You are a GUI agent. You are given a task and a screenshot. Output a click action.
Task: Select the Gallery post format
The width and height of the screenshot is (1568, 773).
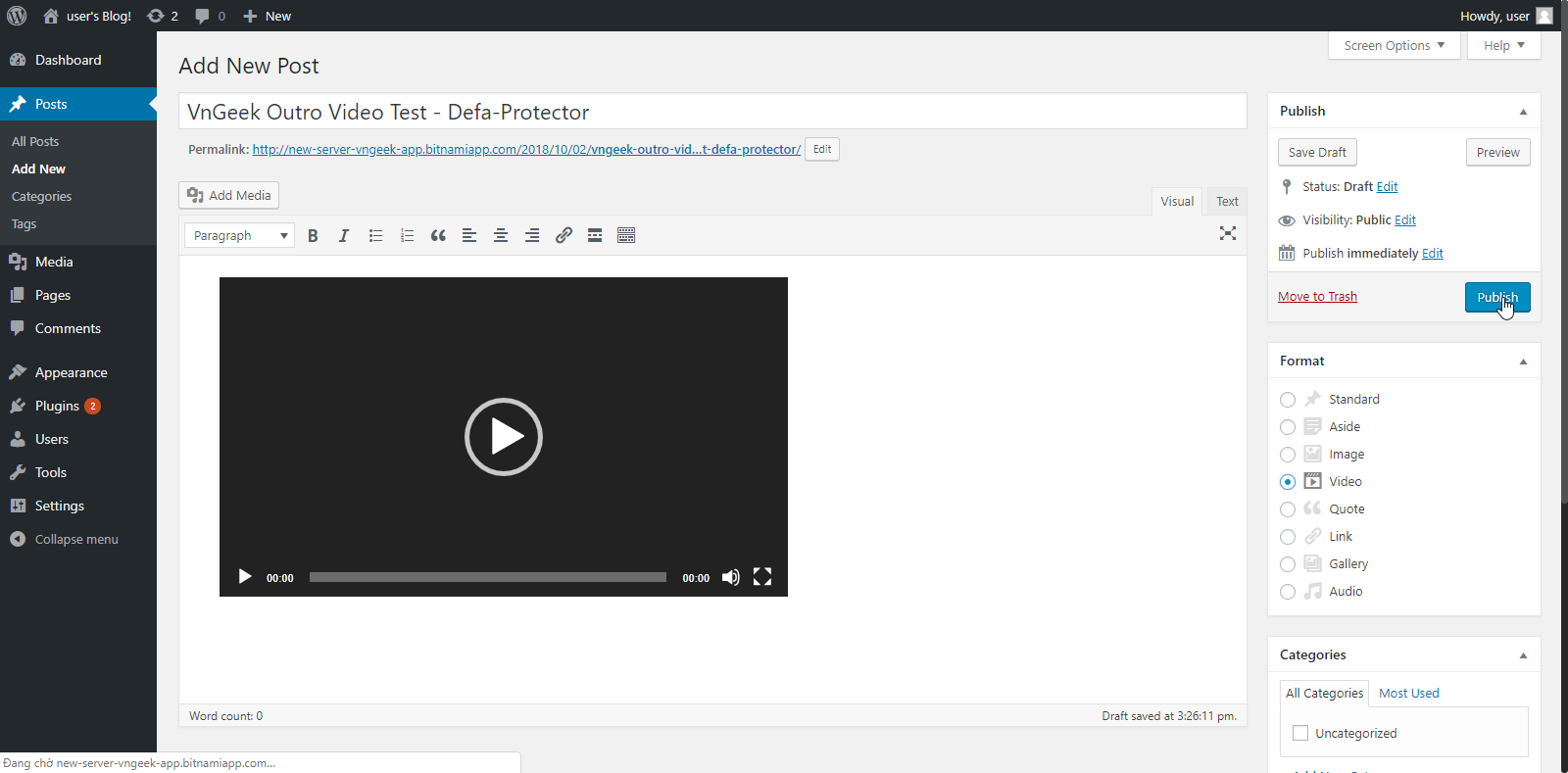[1288, 564]
